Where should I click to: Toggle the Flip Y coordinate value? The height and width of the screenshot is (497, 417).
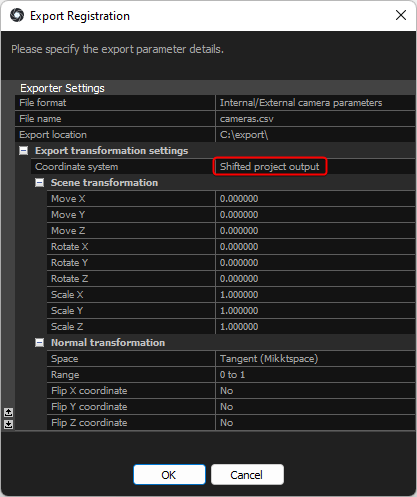pos(315,407)
